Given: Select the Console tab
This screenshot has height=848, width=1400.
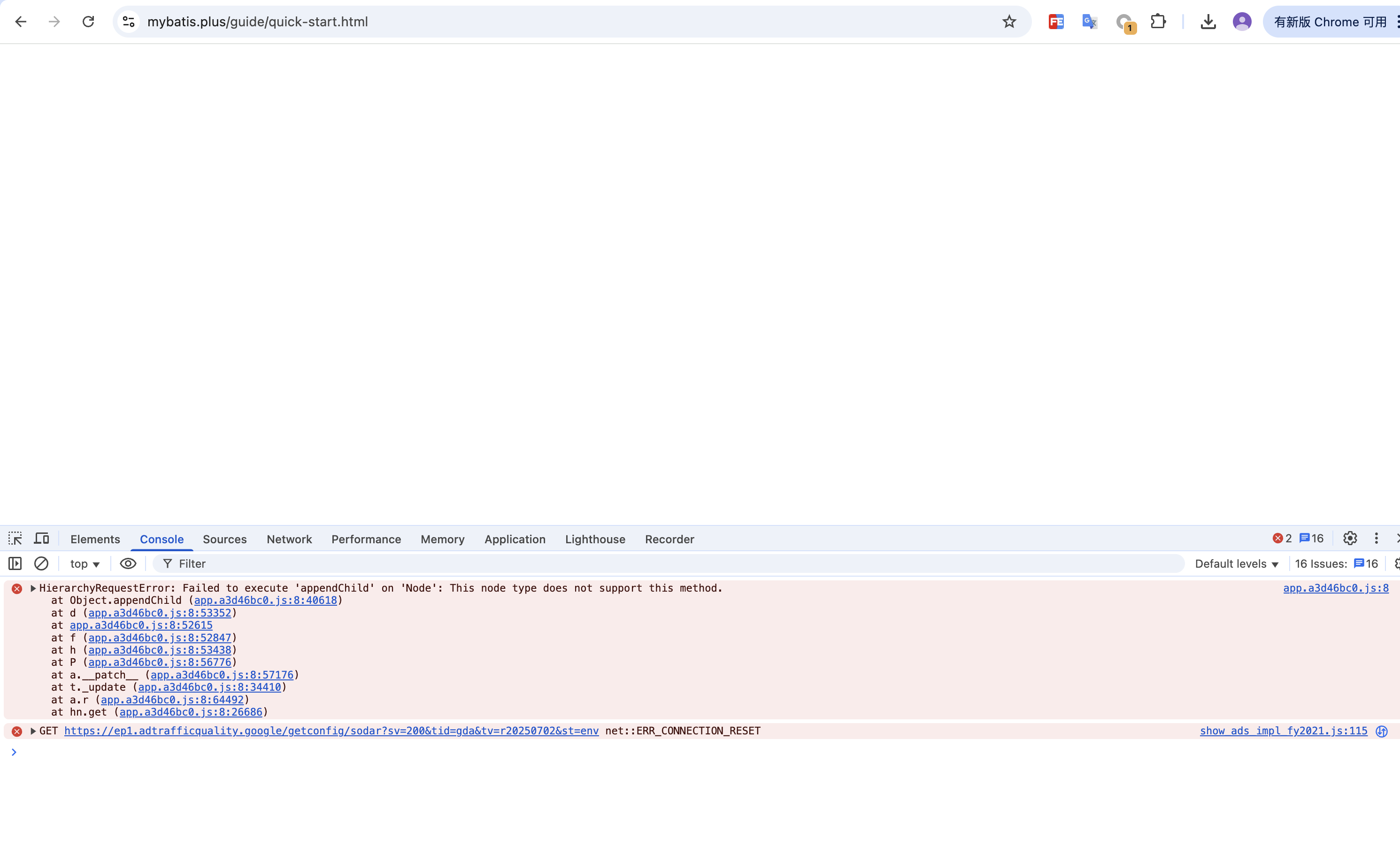Looking at the screenshot, I should 162,539.
